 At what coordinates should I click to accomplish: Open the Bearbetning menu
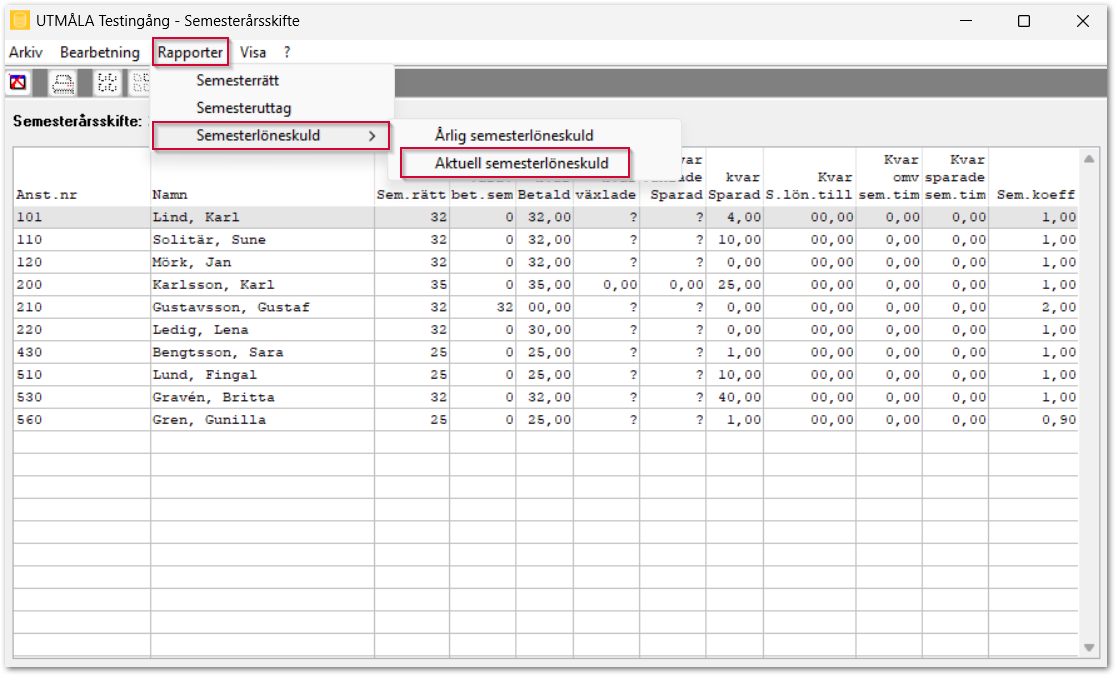[100, 52]
